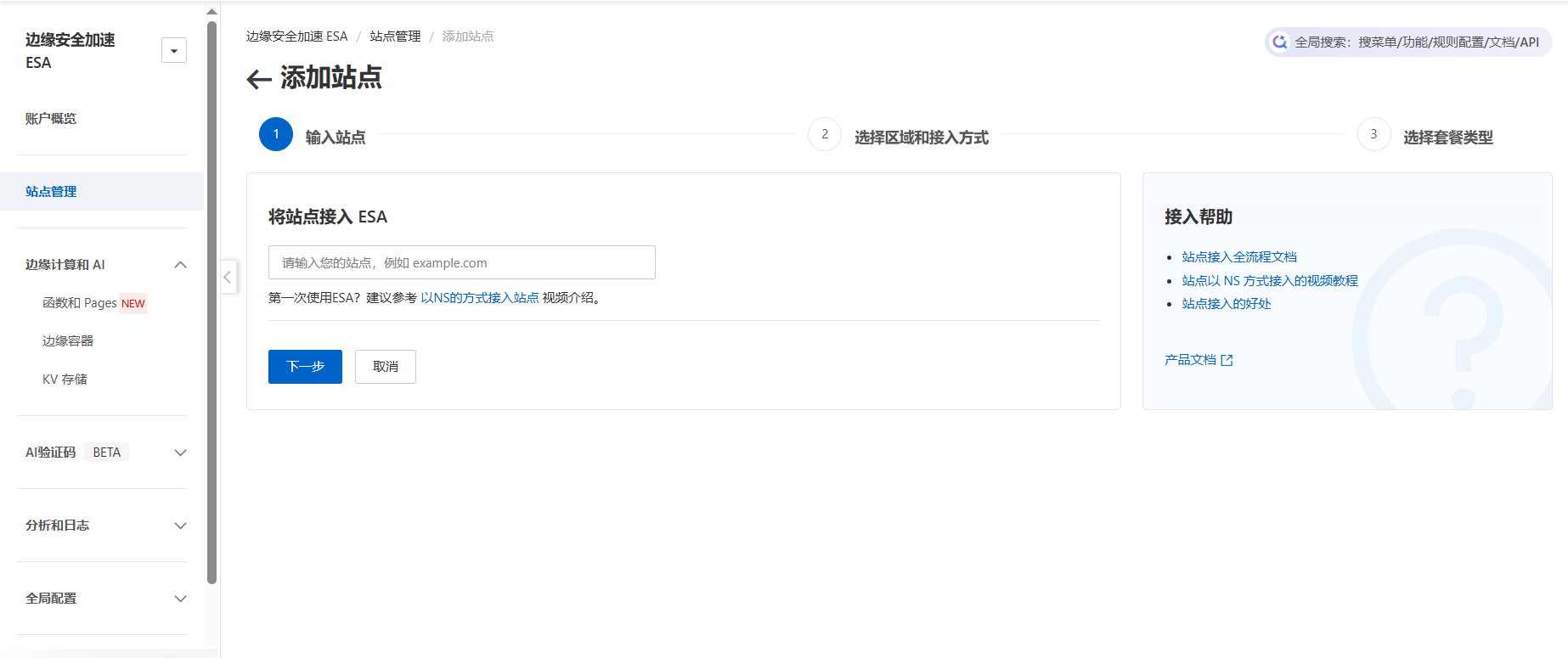Open 函数和 Pages menu item
The height and width of the screenshot is (658, 1568).
[80, 303]
